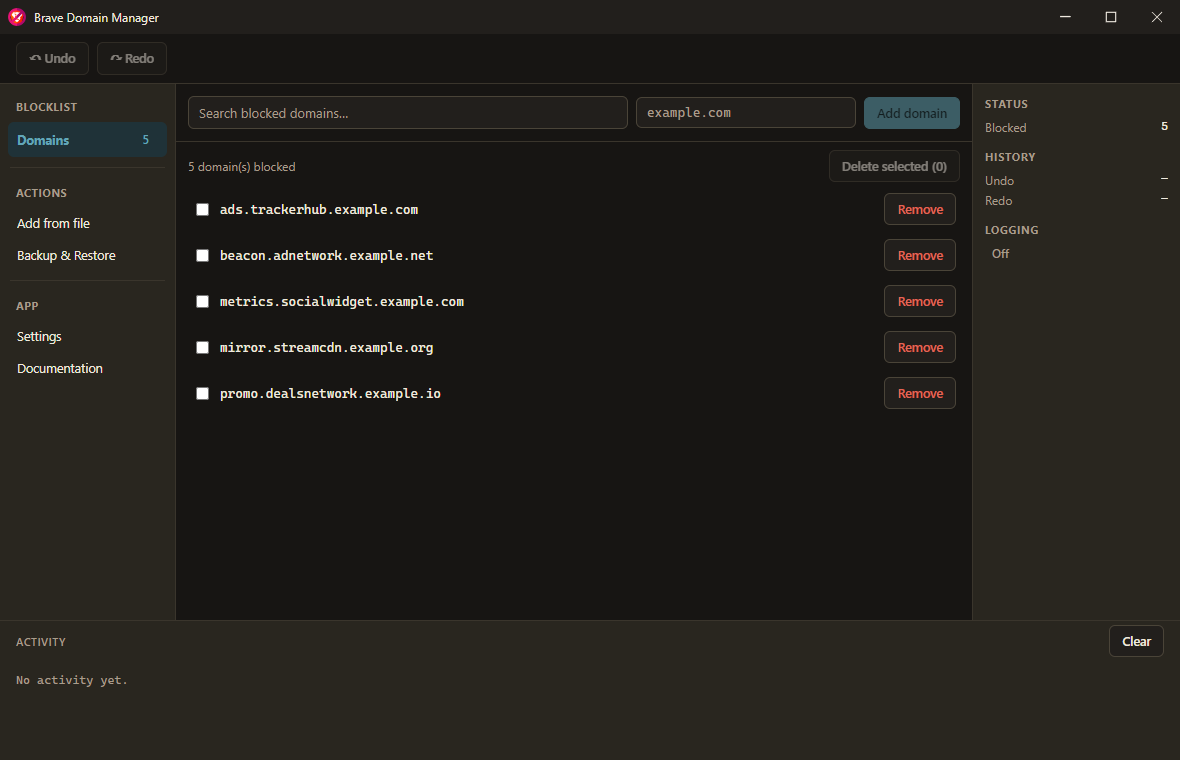This screenshot has height=760, width=1180.
Task: Click the beacon.adnetwork.example.net domain text
Action: pos(327,256)
